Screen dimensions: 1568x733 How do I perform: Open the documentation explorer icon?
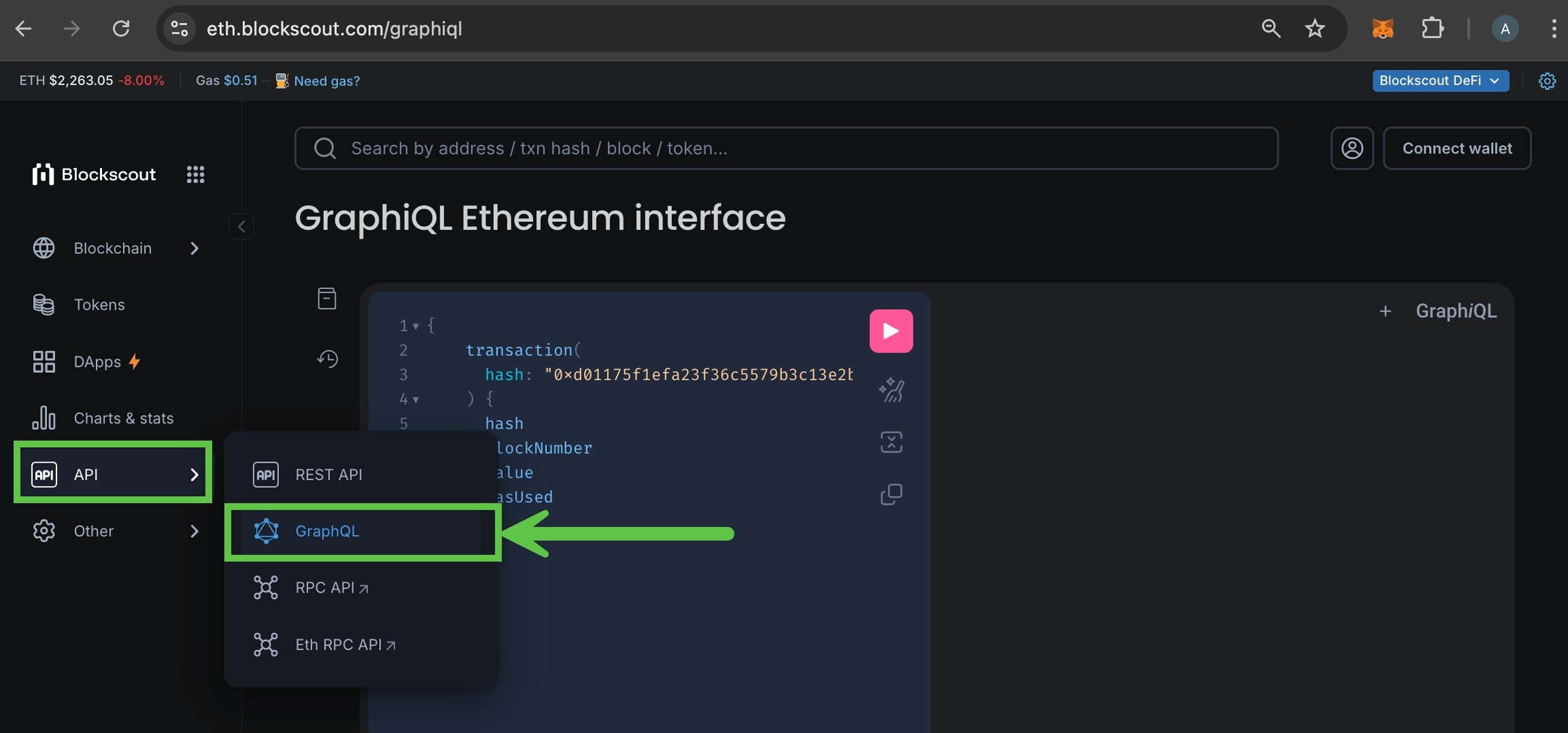(327, 298)
